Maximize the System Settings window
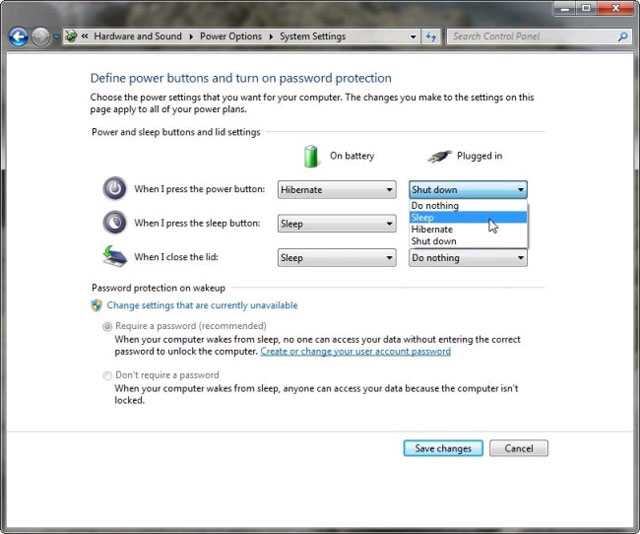 pos(587,8)
